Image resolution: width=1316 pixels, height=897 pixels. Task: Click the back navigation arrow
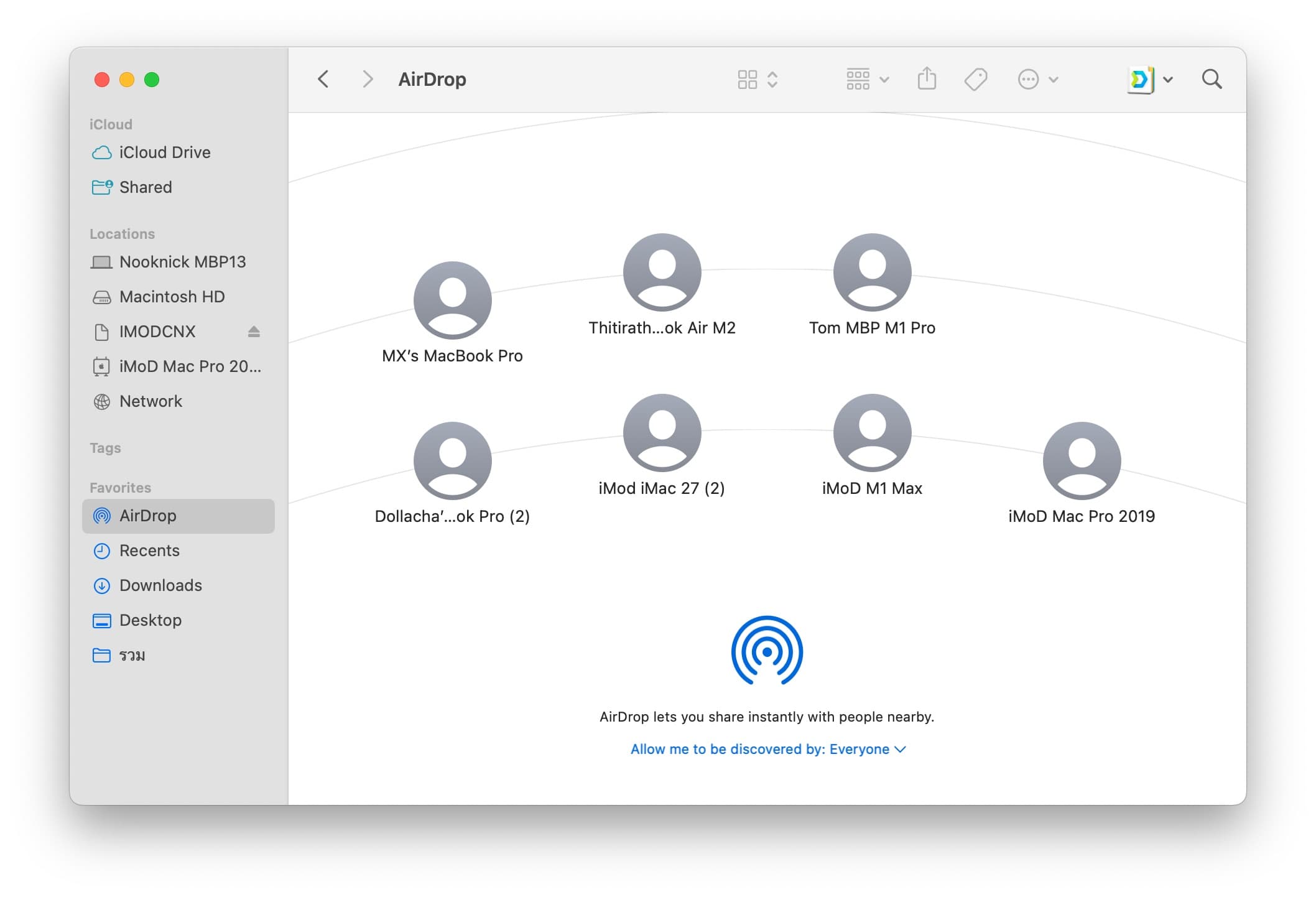(323, 79)
